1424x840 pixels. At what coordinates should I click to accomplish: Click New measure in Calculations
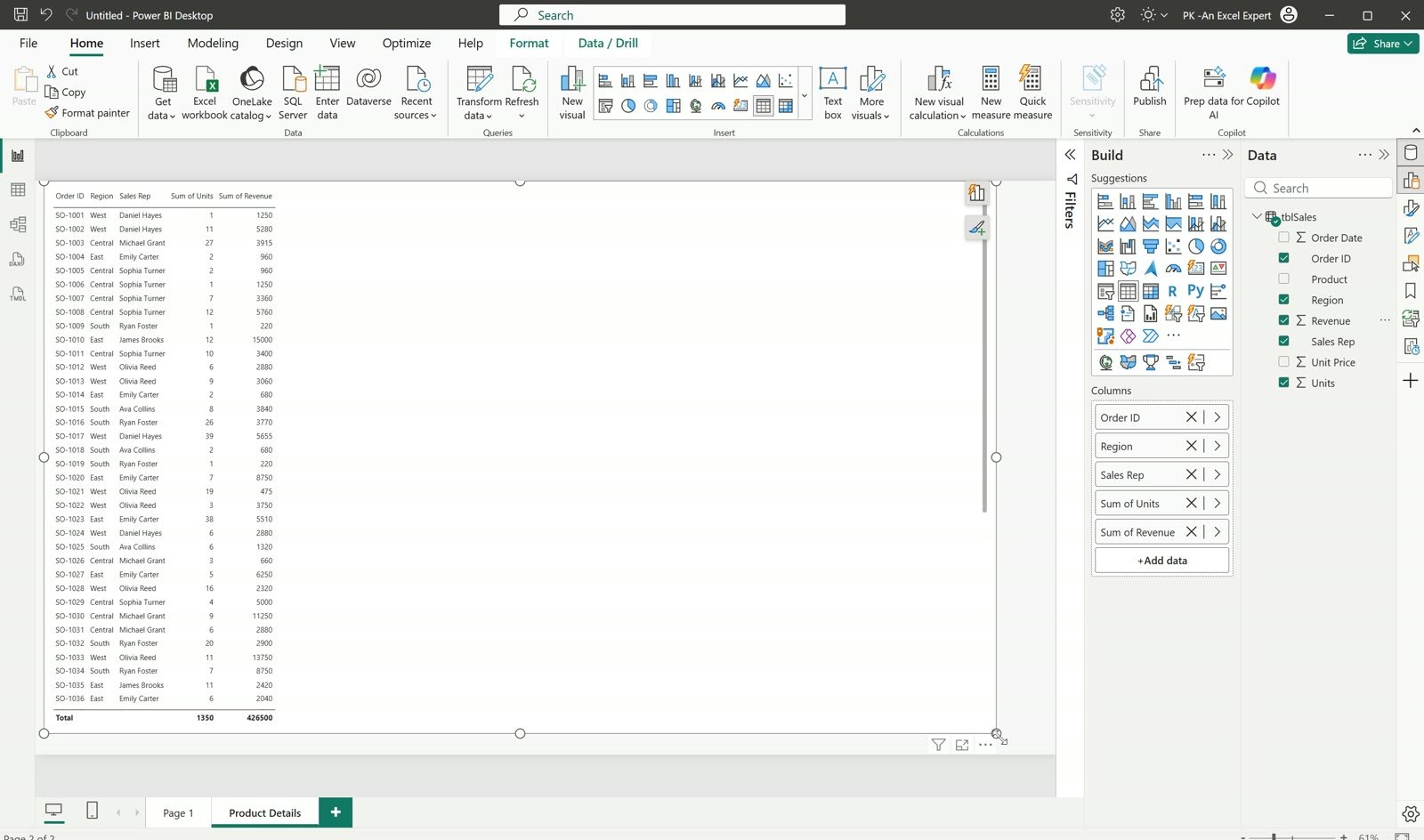coord(991,93)
